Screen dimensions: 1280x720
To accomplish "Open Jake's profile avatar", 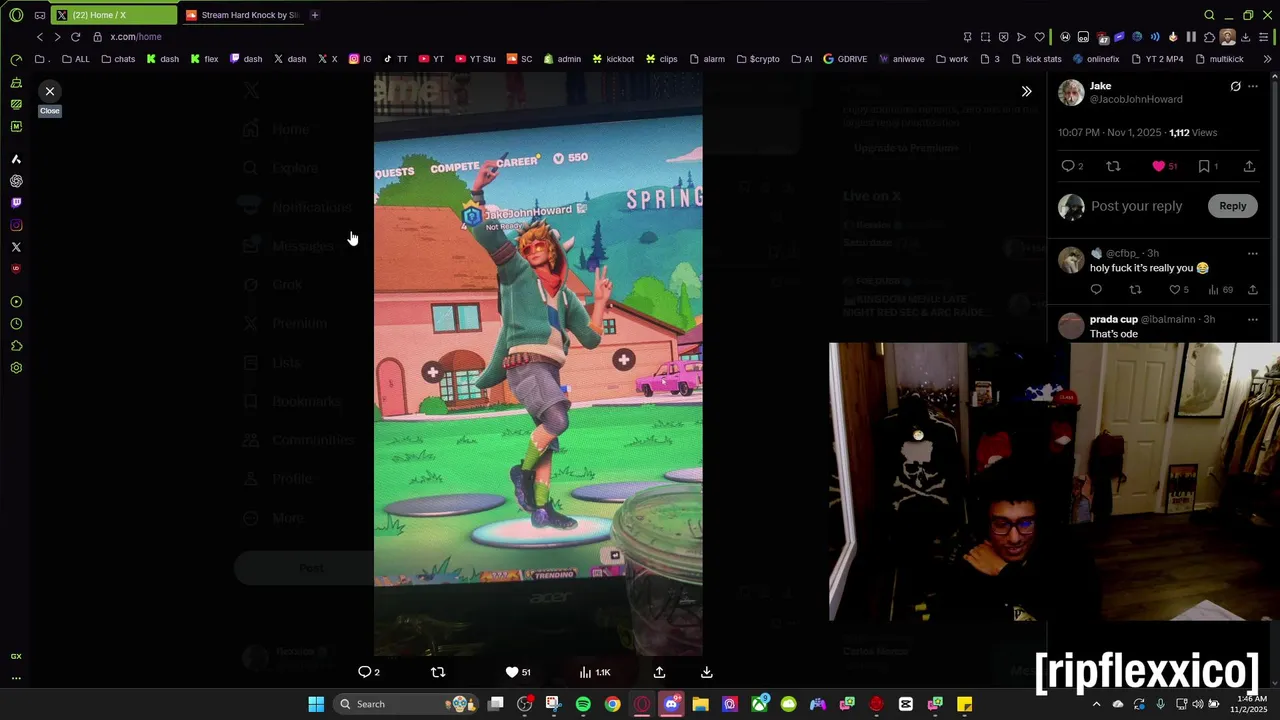I will pyautogui.click(x=1071, y=92).
